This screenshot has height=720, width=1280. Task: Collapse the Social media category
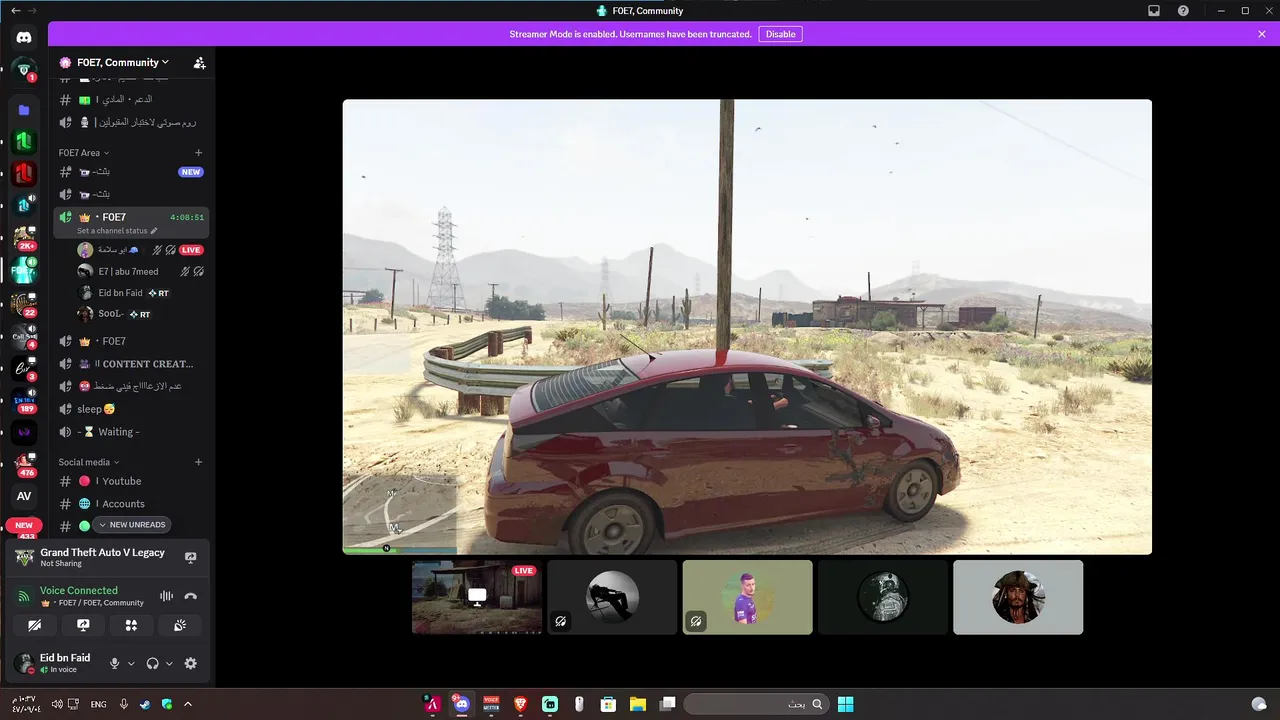point(89,462)
